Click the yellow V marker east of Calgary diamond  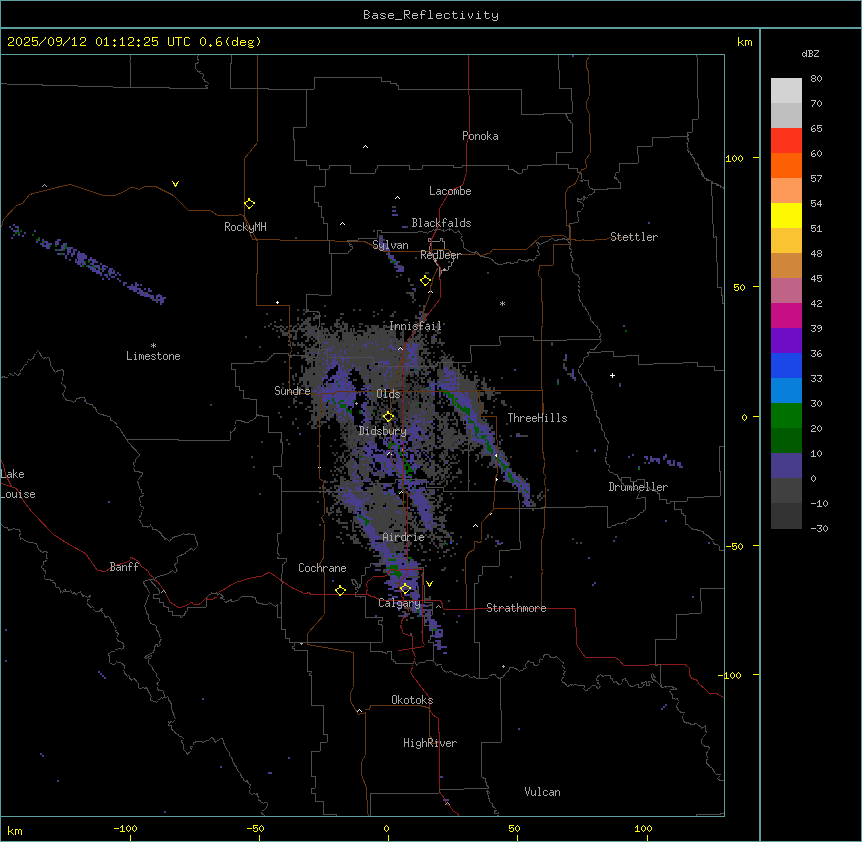[x=429, y=584]
